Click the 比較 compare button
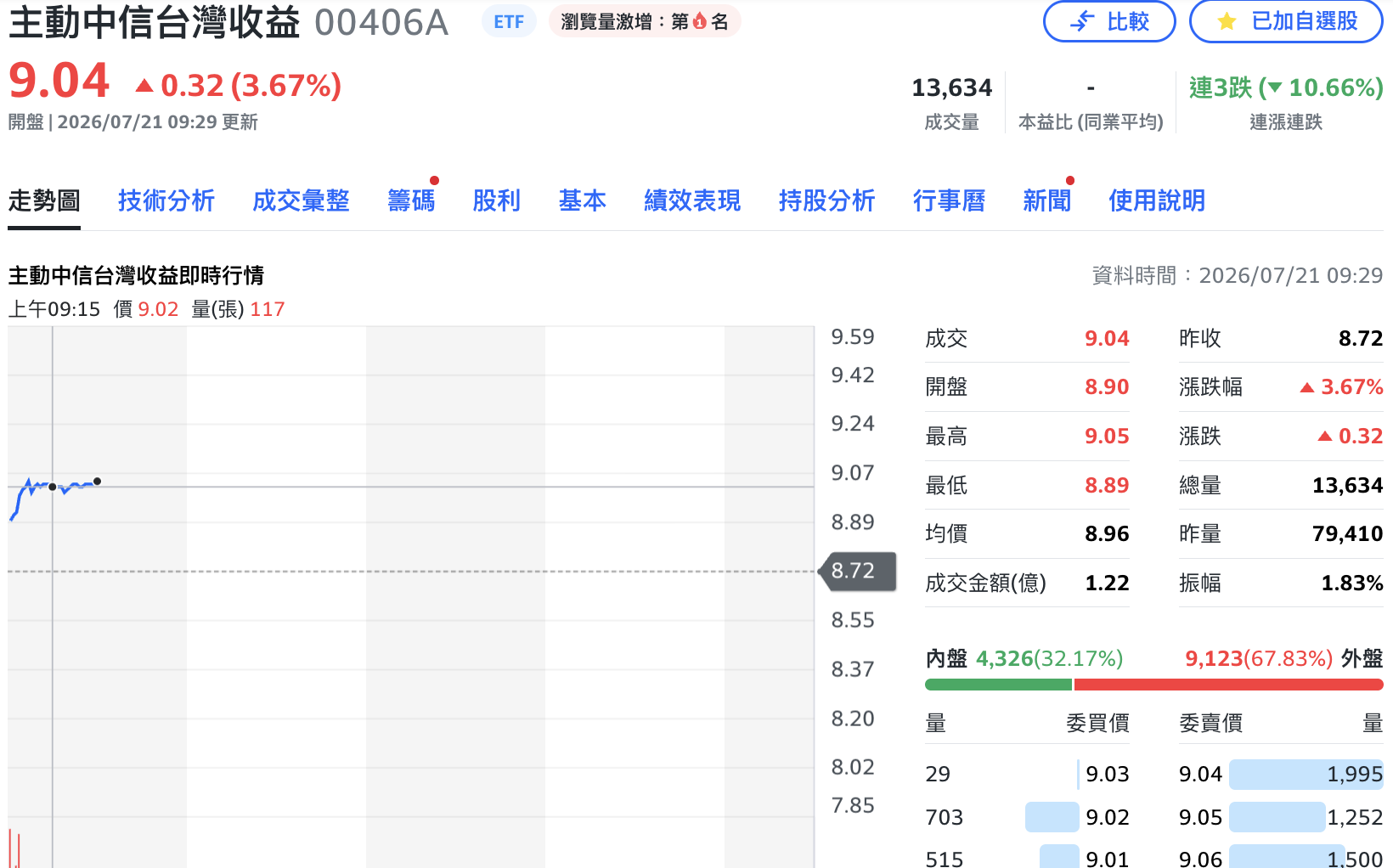 [x=1109, y=21]
